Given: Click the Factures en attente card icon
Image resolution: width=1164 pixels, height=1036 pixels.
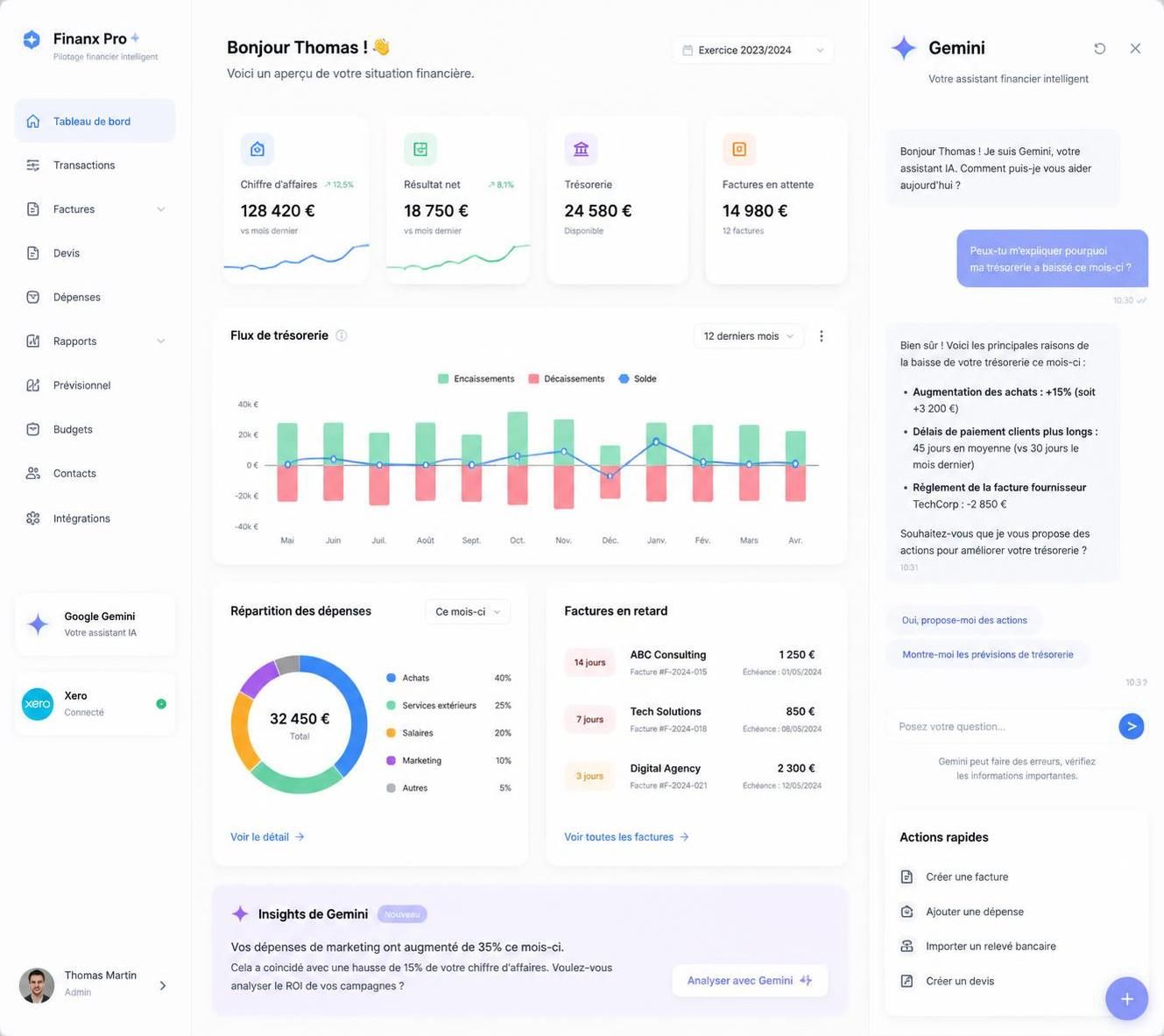Looking at the screenshot, I should pyautogui.click(x=739, y=149).
